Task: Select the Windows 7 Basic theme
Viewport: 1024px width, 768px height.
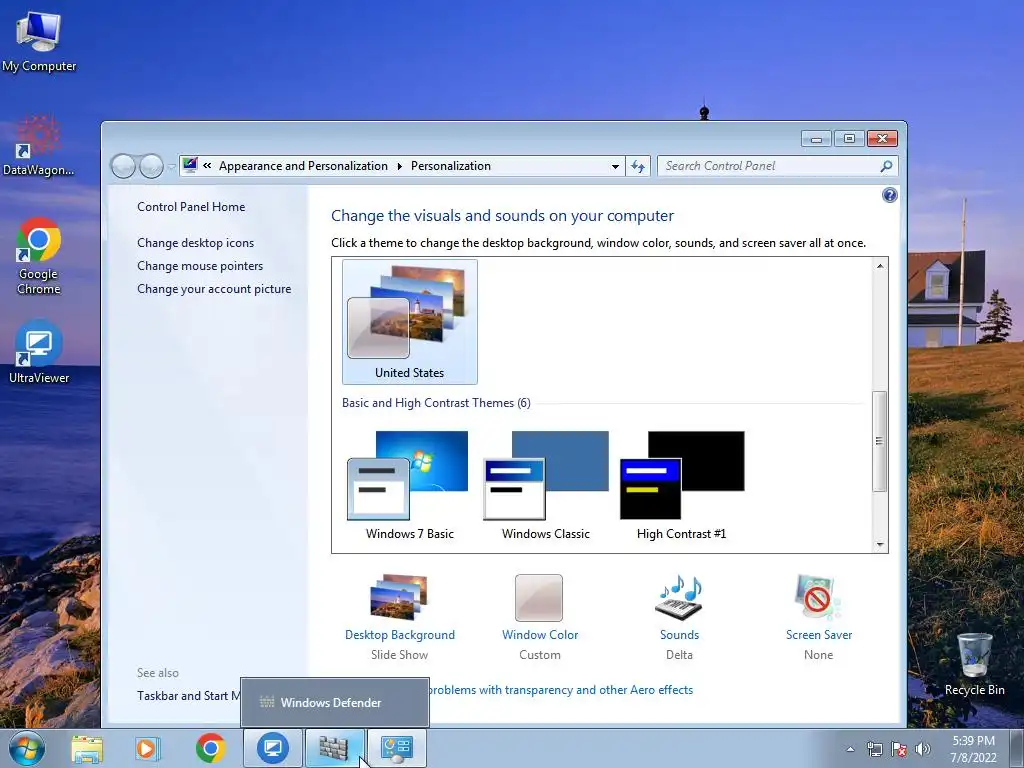Action: coord(409,486)
